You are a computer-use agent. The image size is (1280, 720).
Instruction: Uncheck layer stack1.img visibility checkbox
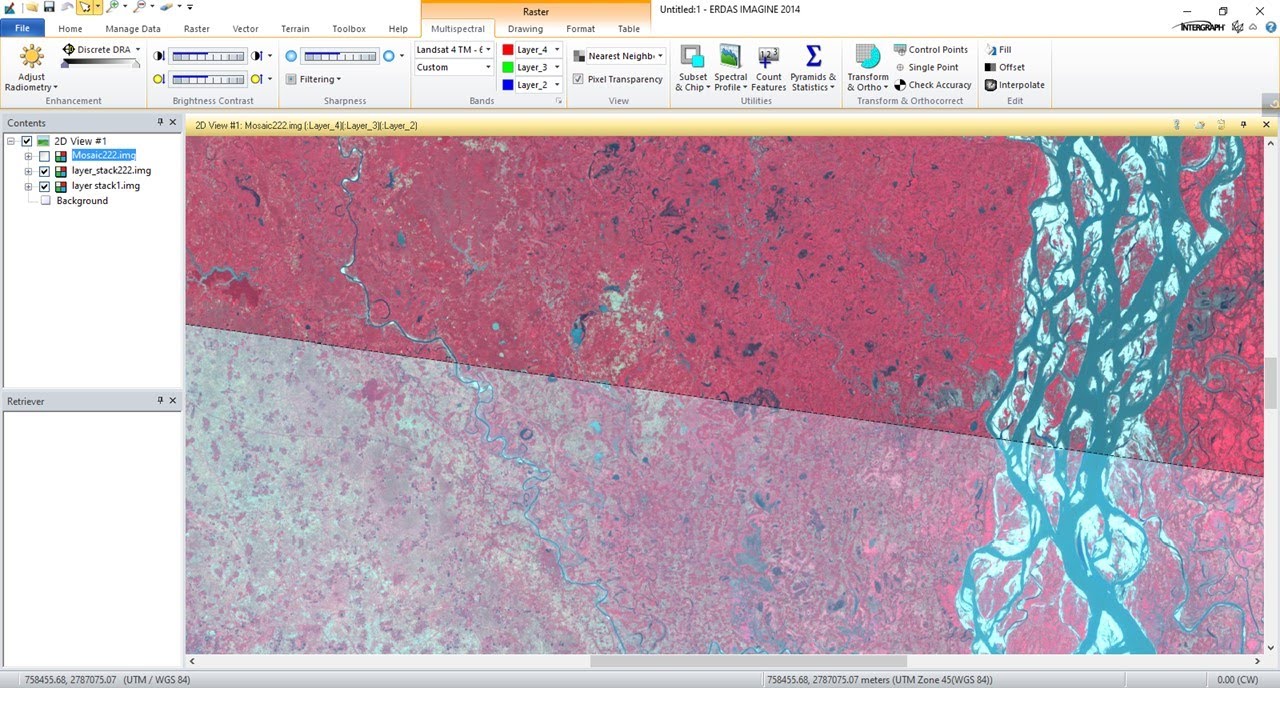coord(44,186)
